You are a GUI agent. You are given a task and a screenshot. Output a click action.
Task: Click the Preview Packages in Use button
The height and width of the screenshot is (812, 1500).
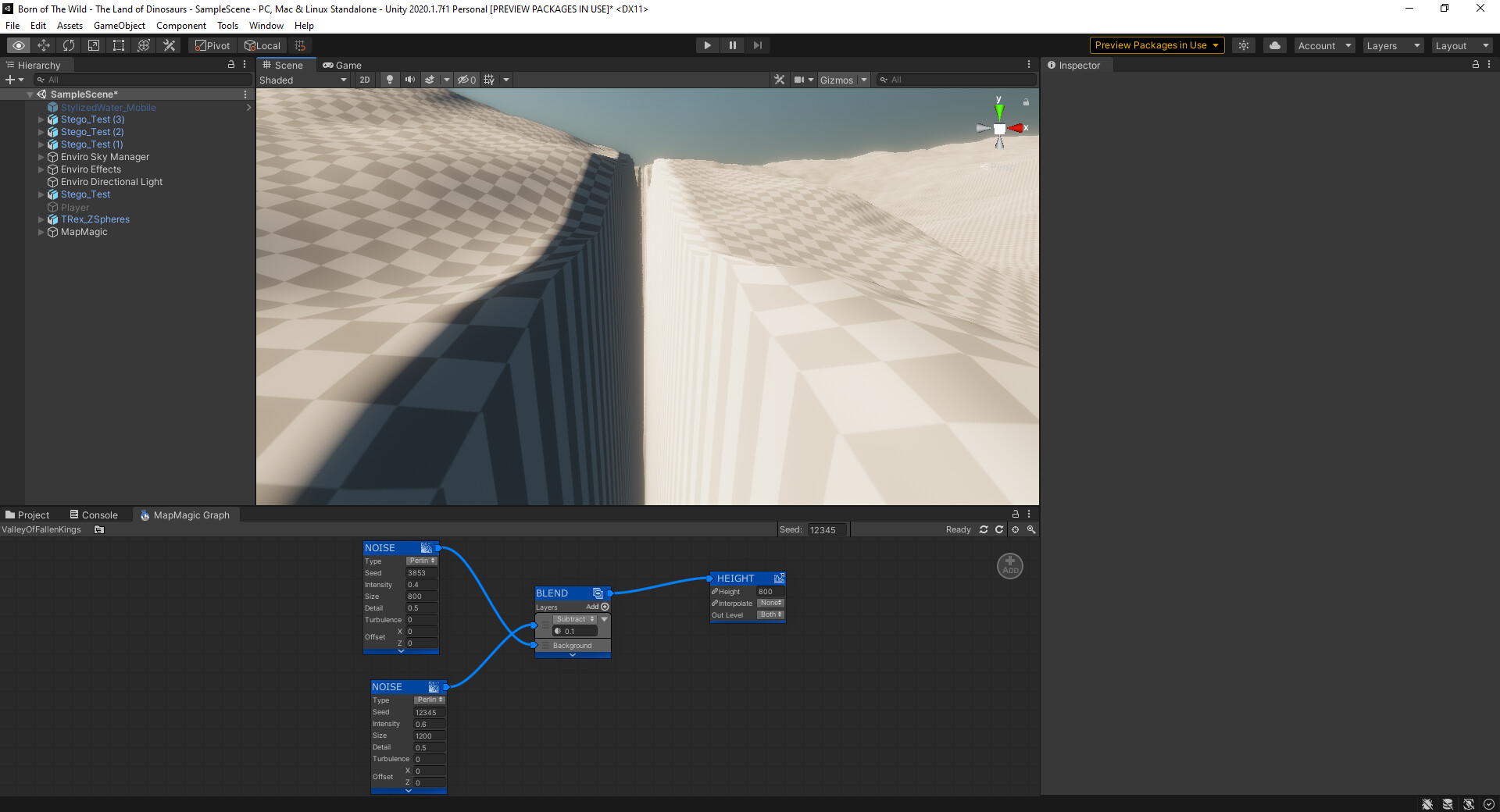click(x=1156, y=45)
